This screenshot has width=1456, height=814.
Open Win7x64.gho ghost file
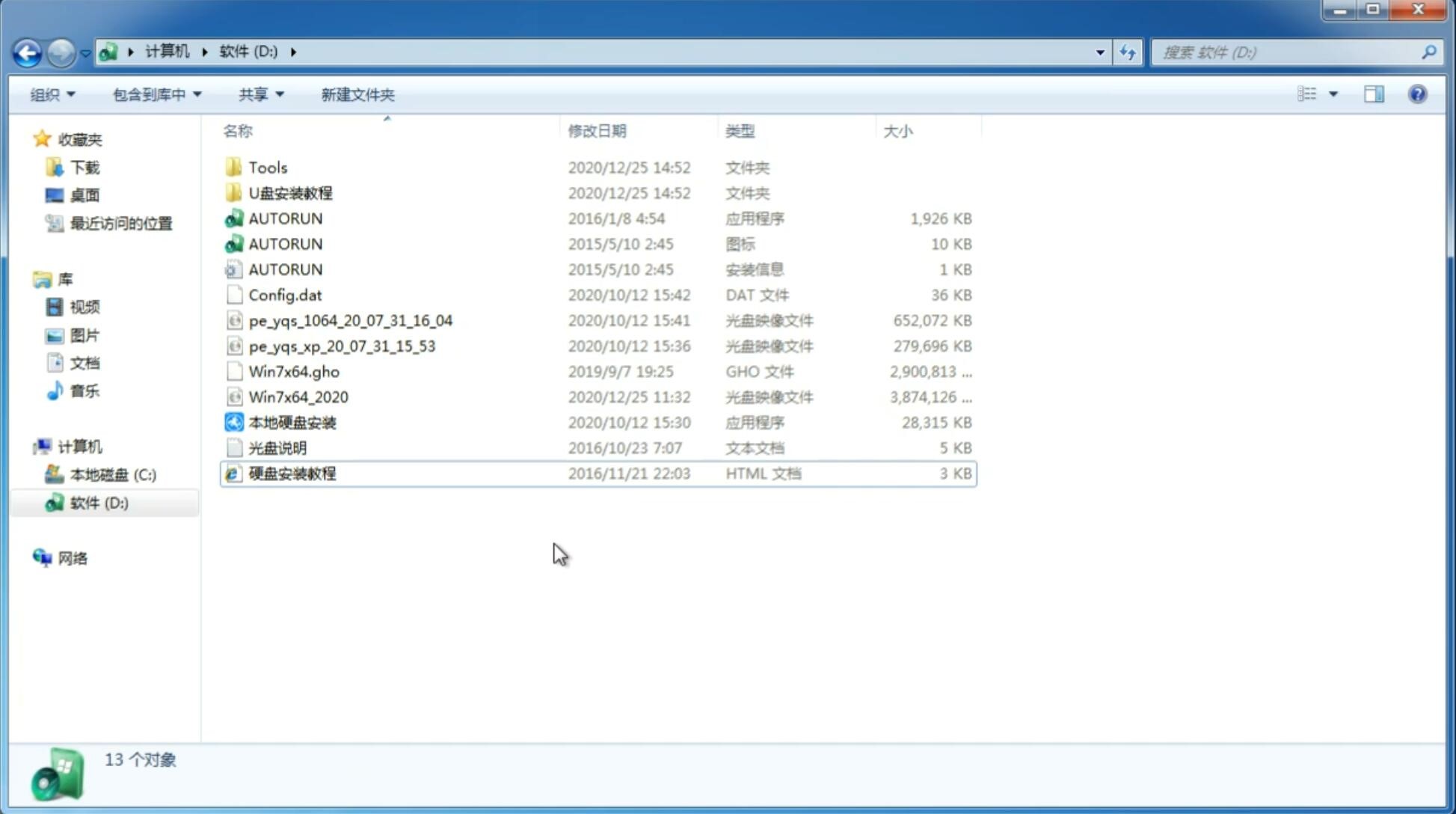coord(295,371)
